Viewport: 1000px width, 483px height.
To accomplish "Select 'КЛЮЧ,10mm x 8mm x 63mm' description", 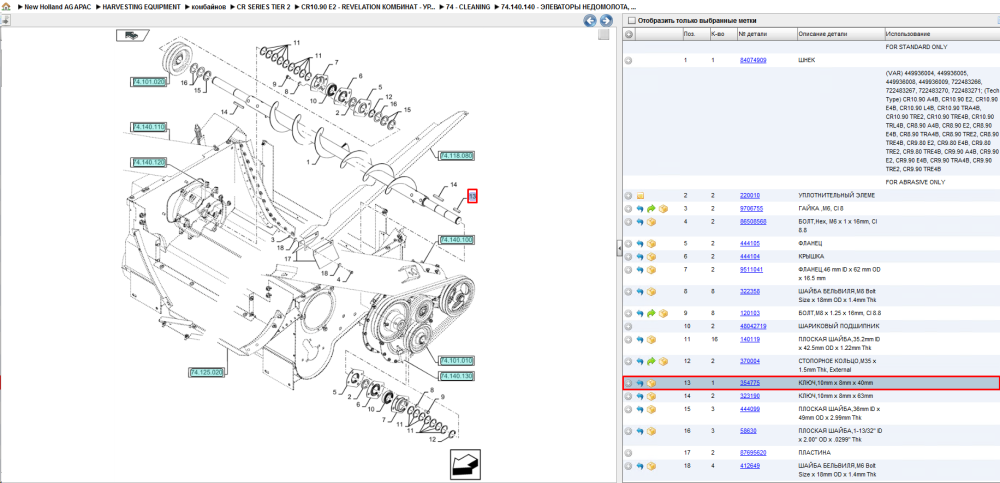I will tap(836, 396).
